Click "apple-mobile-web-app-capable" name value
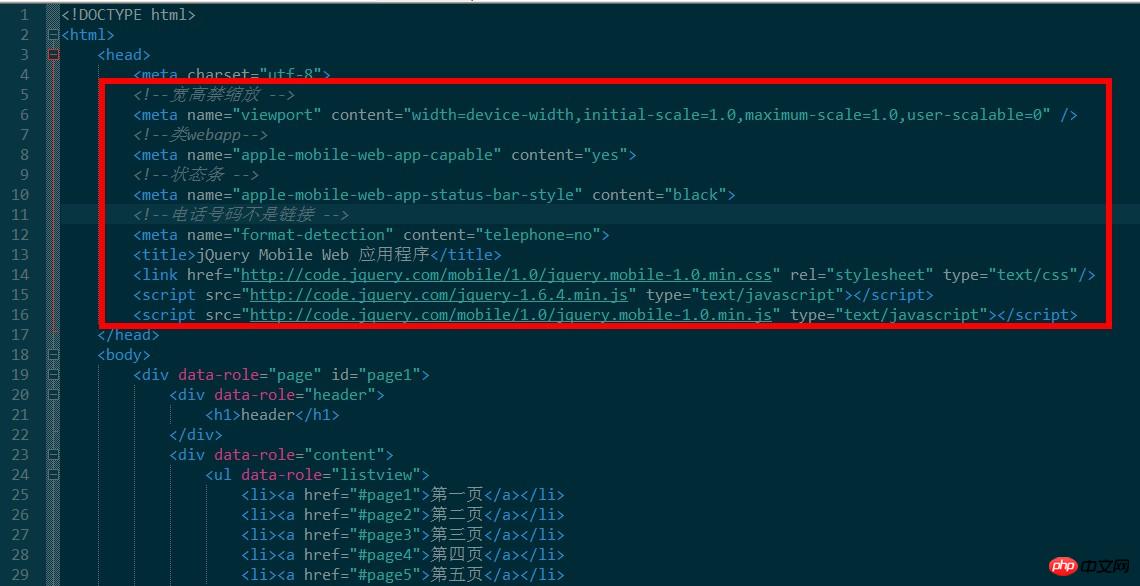Screen dimensions: 1140x586 coord(367,155)
